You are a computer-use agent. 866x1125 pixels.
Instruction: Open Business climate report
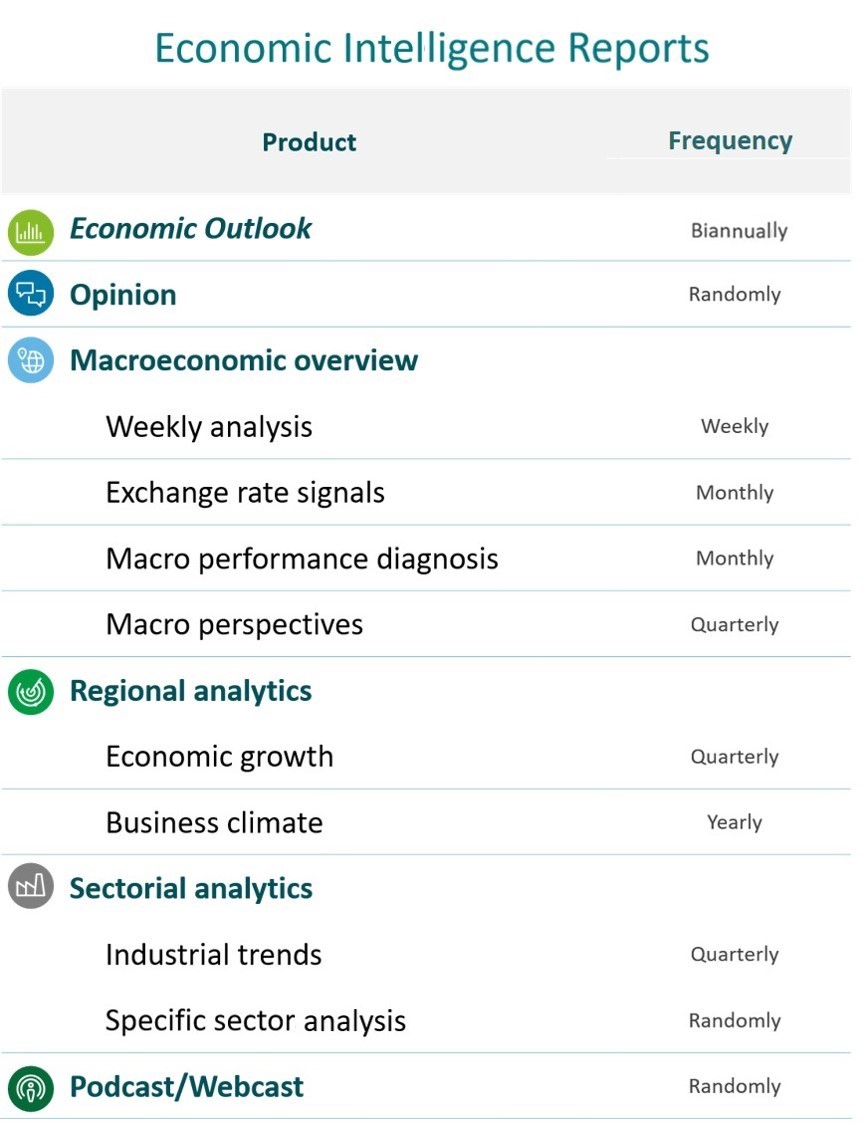click(214, 823)
